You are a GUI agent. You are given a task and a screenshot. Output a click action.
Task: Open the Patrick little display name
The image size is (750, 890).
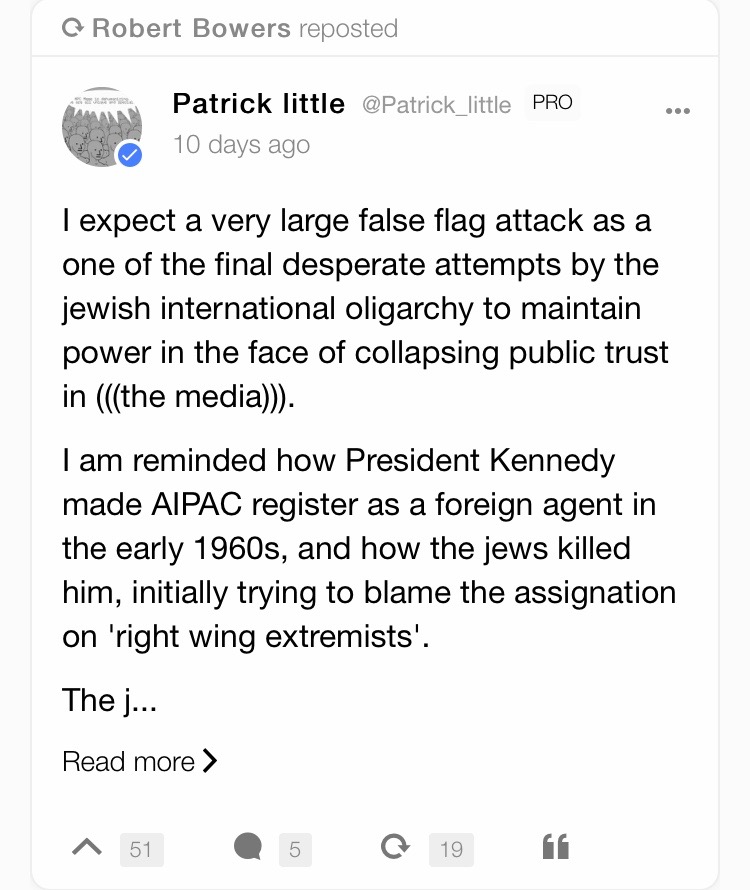[259, 104]
